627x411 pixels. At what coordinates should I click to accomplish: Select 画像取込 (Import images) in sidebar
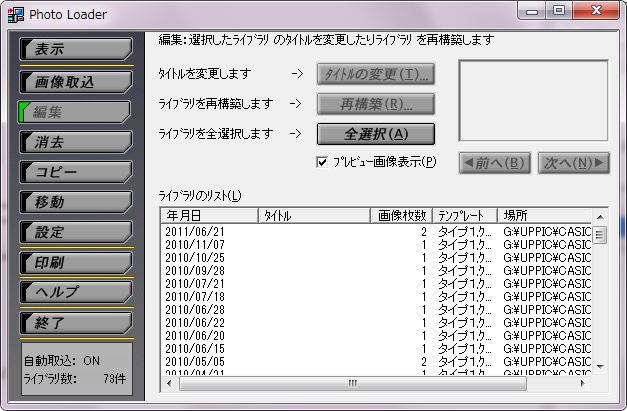point(76,81)
